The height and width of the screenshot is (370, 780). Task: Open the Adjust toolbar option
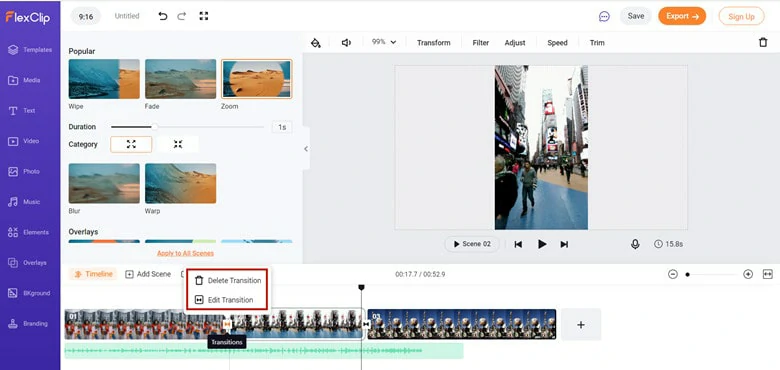coord(515,43)
